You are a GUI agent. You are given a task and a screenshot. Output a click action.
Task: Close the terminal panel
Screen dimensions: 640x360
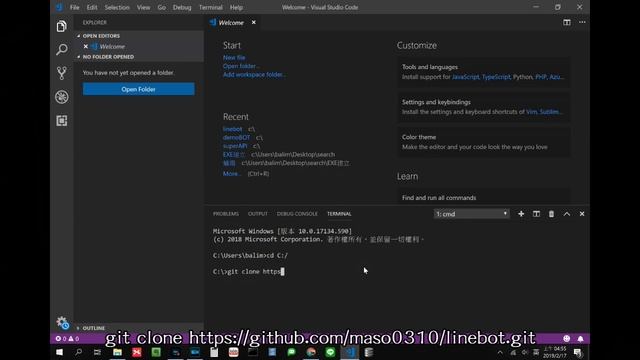(x=582, y=214)
